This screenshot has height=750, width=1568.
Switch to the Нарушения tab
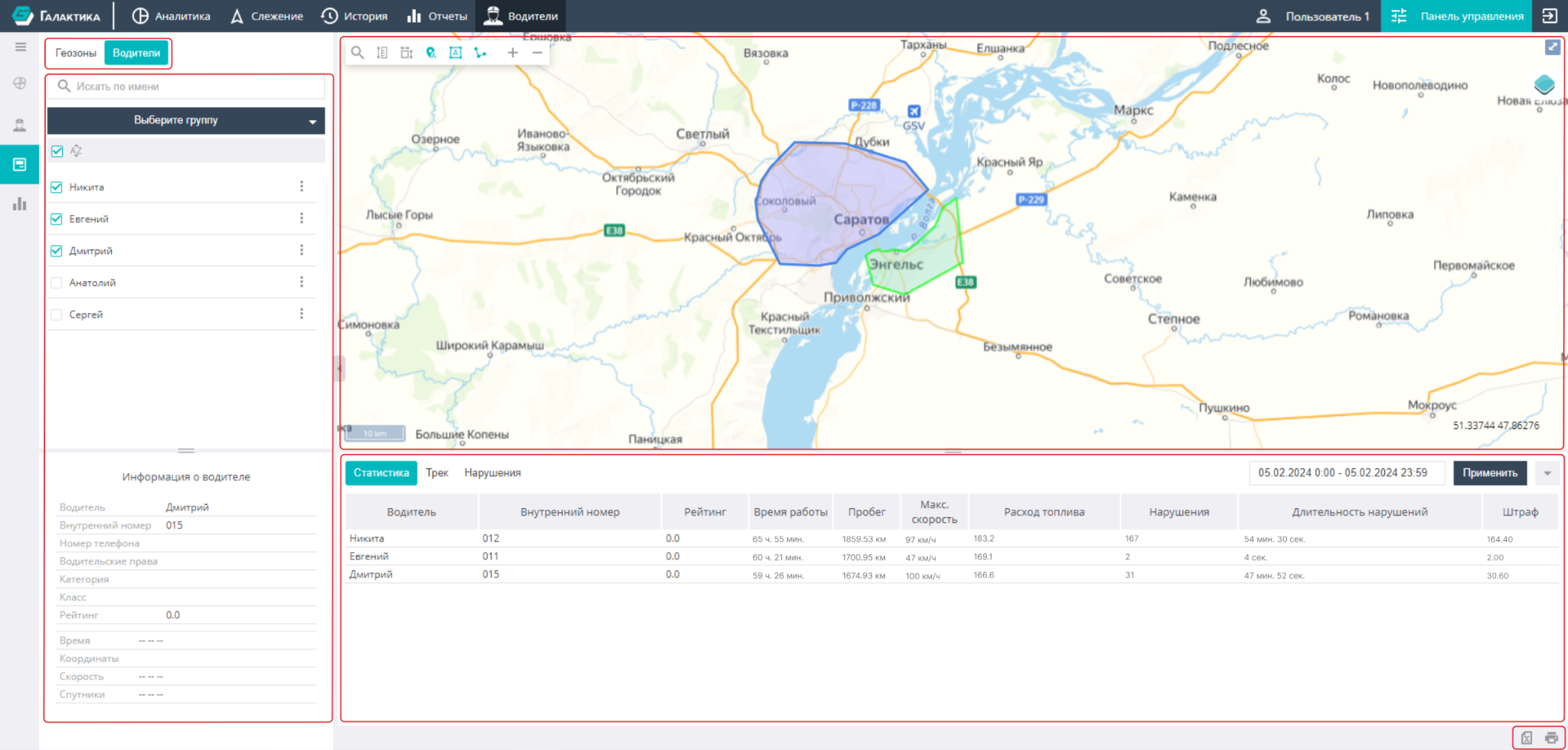[x=492, y=473]
